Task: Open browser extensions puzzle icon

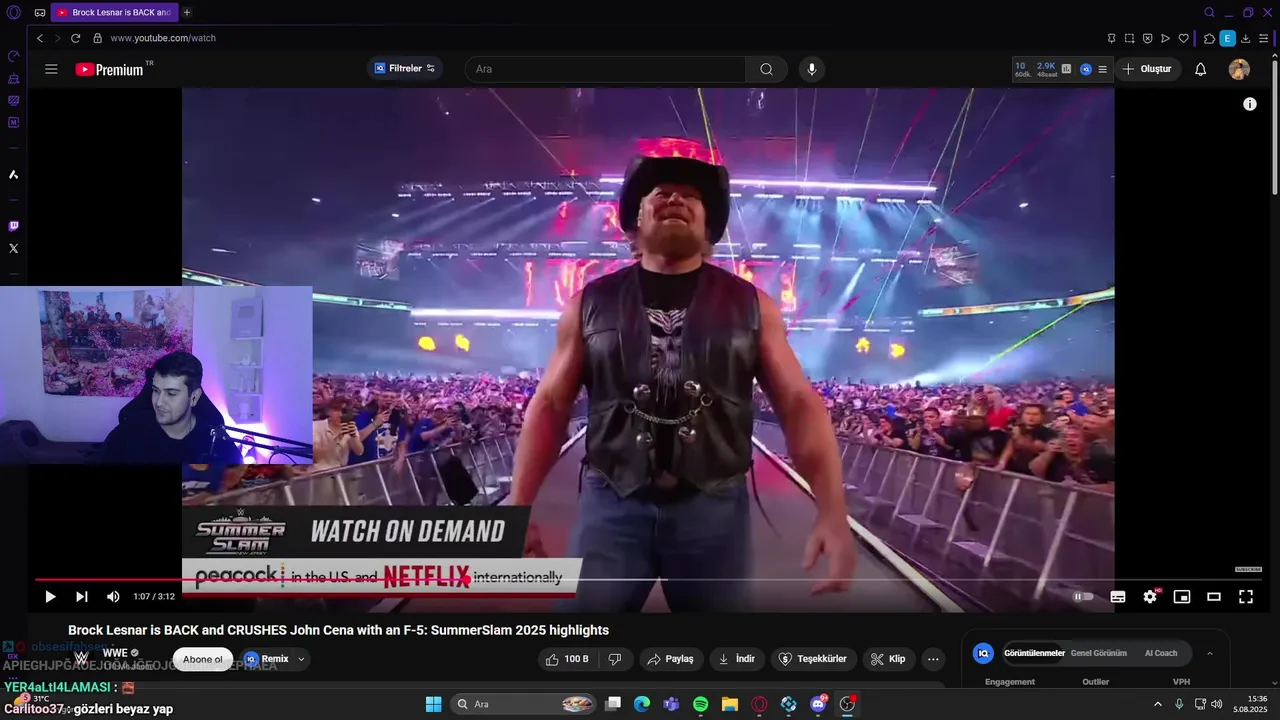Action: [1209, 38]
